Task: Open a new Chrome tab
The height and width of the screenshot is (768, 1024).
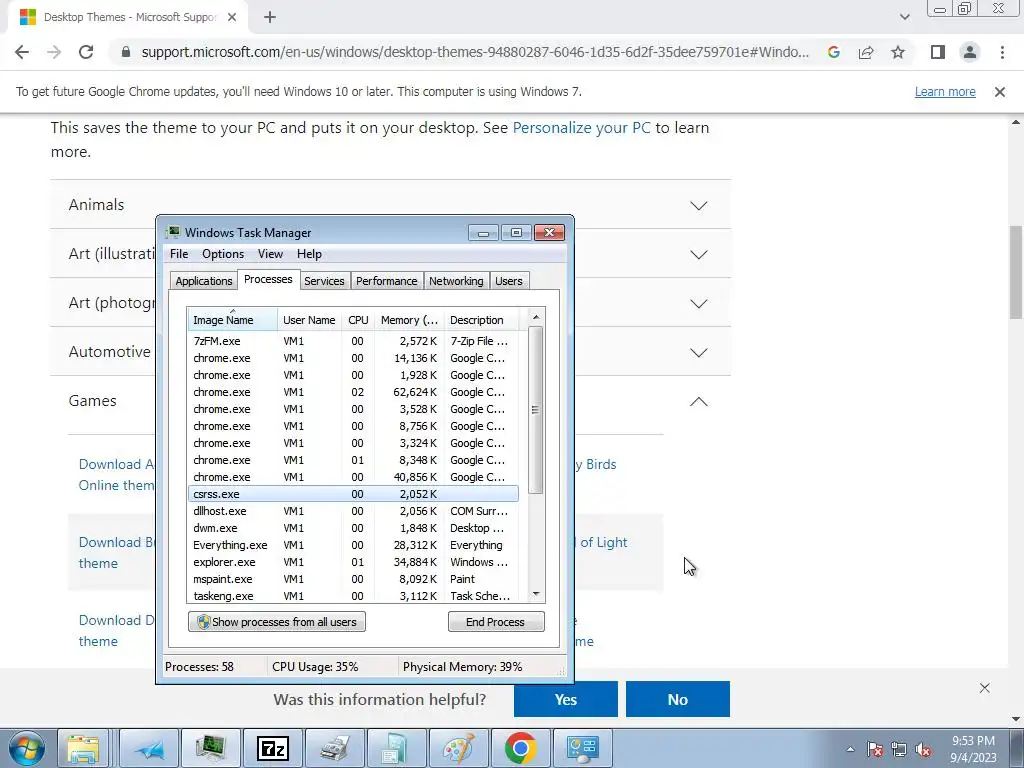Action: point(270,18)
